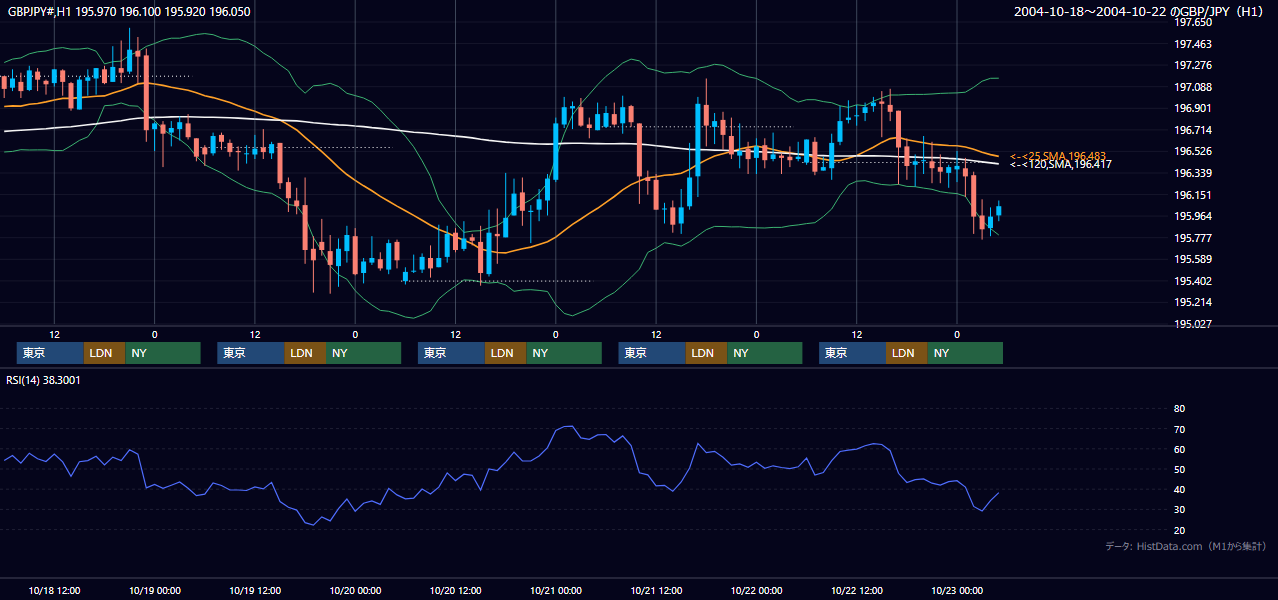Click price axis value 196.901
Image resolution: width=1278 pixels, height=600 pixels.
[1193, 108]
